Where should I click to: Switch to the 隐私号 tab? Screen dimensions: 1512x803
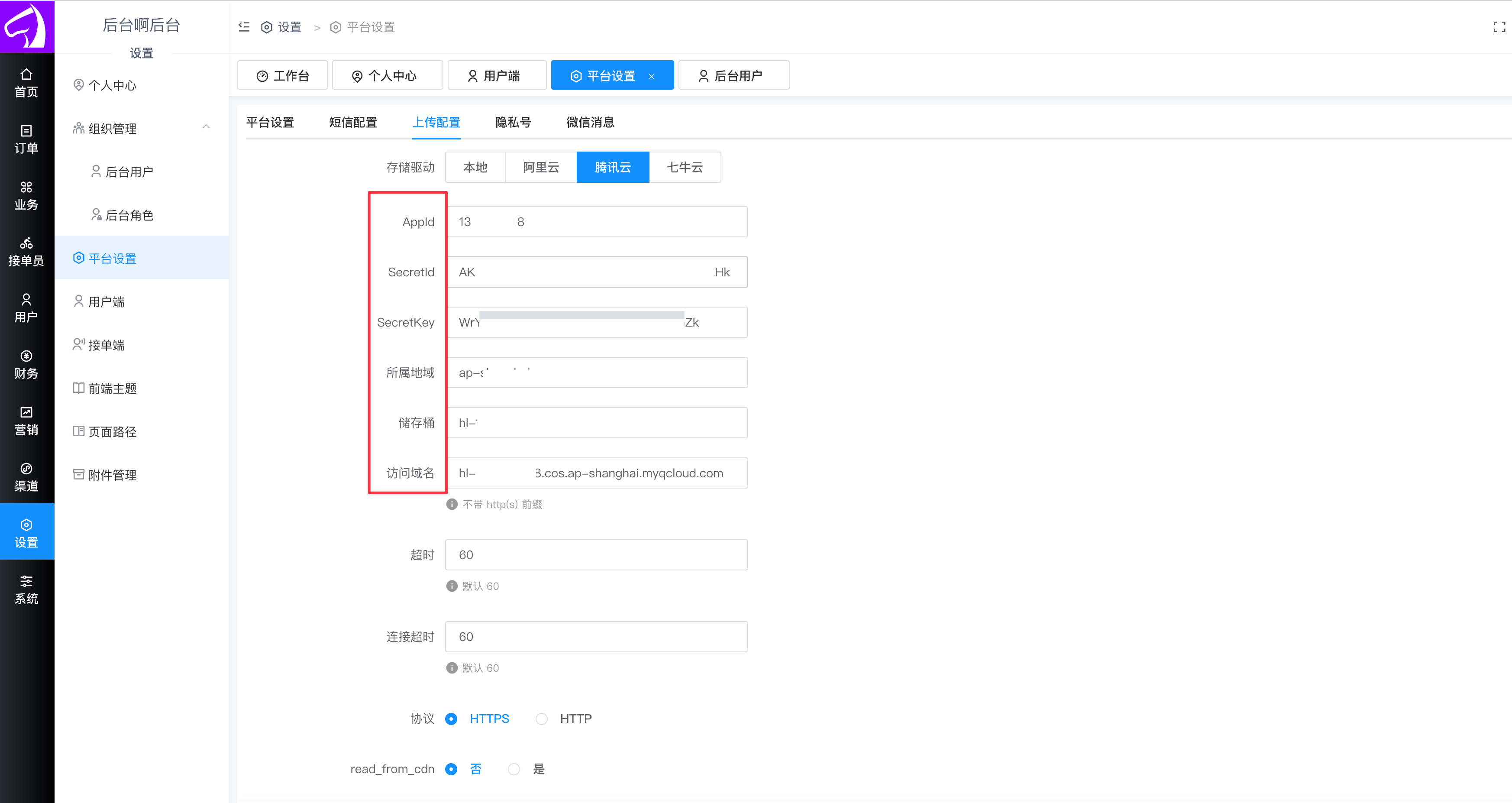click(x=513, y=122)
